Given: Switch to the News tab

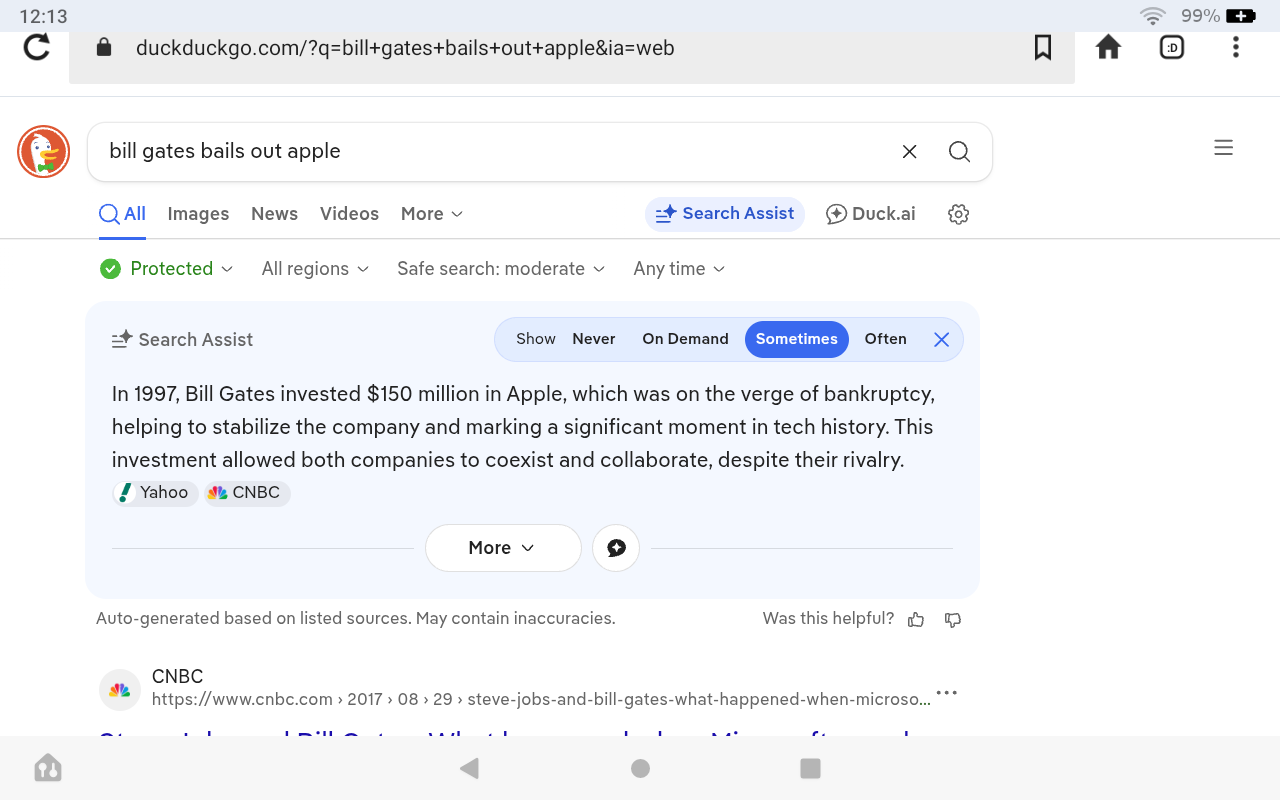Looking at the screenshot, I should (x=274, y=214).
